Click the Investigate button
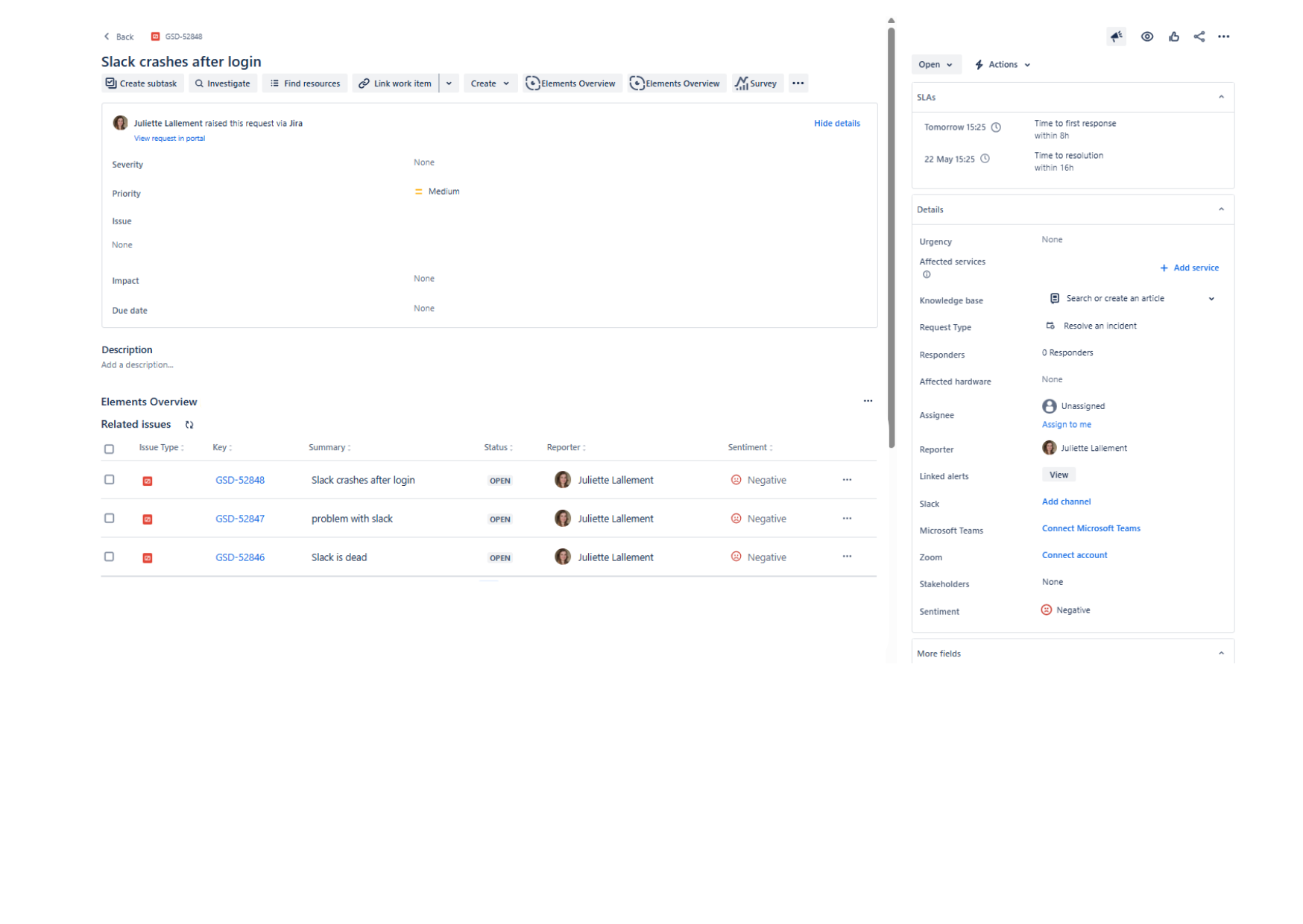 [222, 83]
